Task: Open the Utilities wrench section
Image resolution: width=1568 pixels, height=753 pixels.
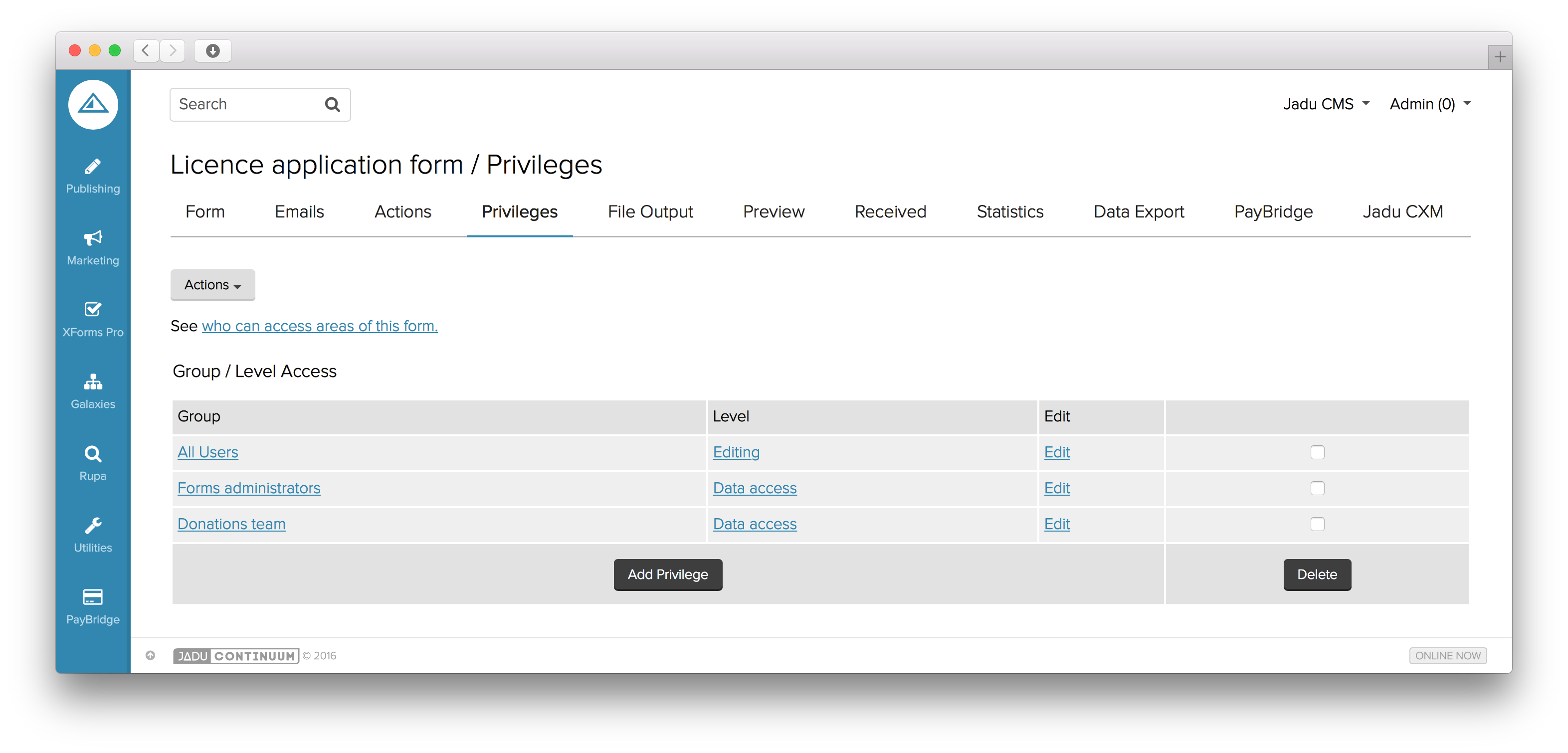Action: click(x=93, y=535)
